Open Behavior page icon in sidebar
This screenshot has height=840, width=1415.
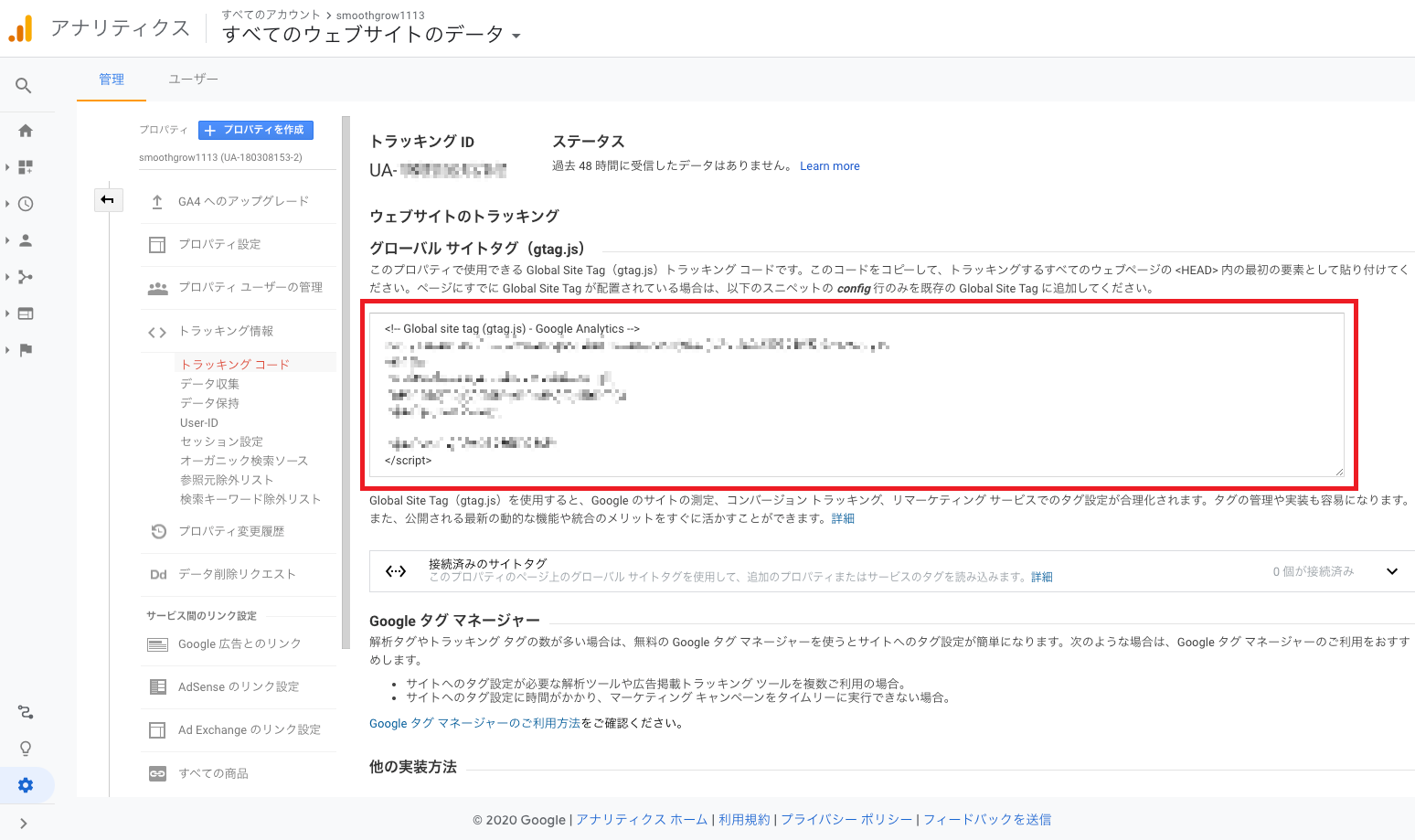pos(26,314)
